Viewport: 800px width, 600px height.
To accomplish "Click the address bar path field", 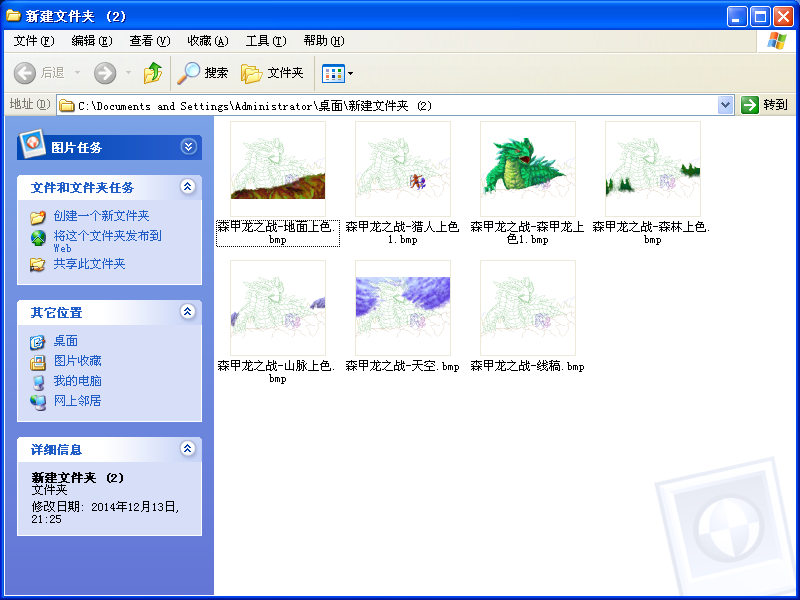I will tap(387, 106).
